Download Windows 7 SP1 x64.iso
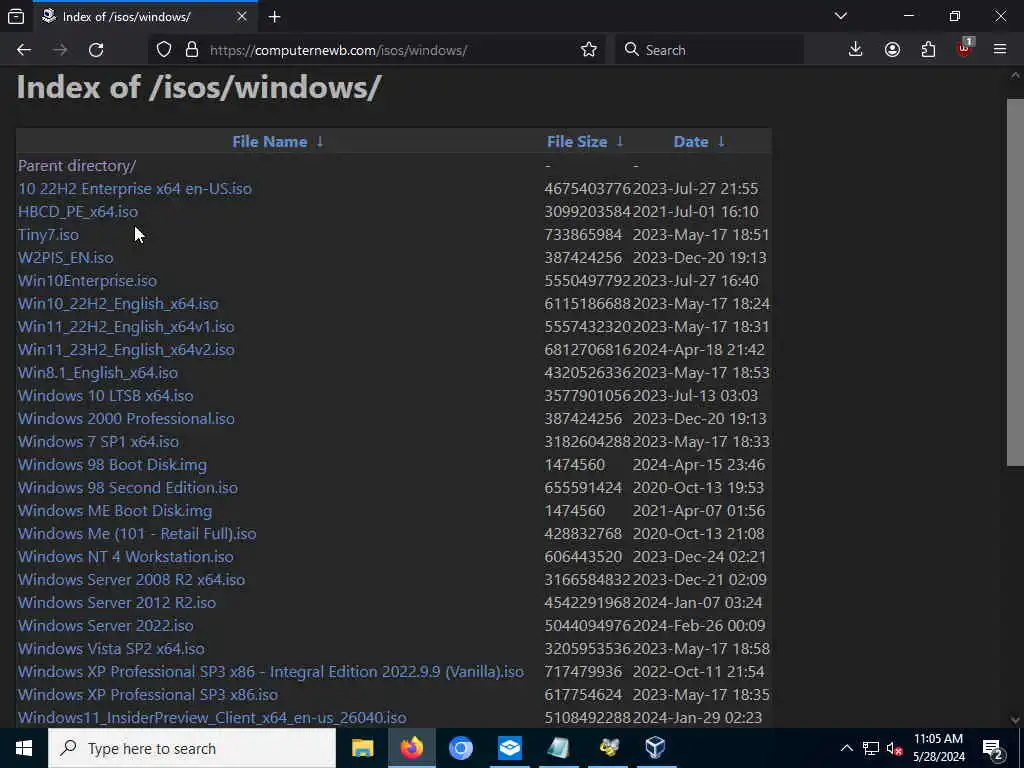The height and width of the screenshot is (768, 1024). pos(99,441)
